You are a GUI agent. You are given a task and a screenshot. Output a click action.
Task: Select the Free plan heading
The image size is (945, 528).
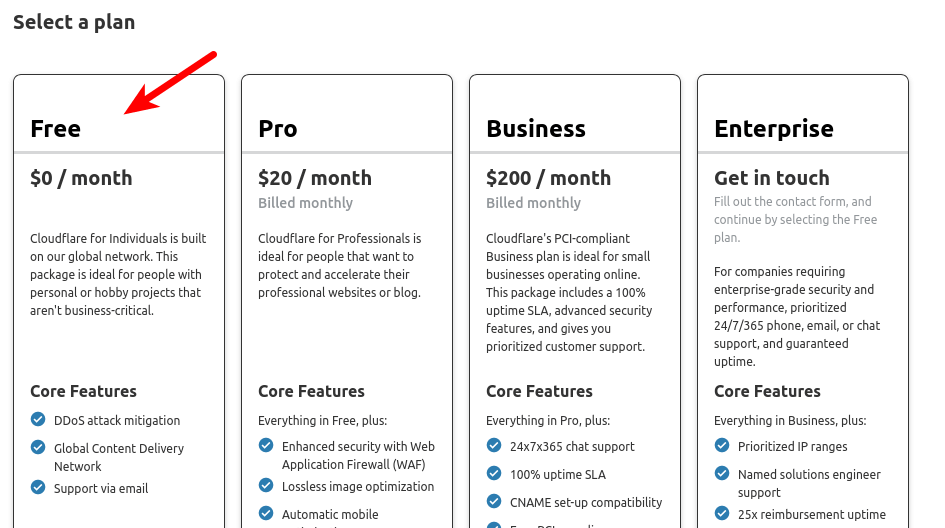[56, 129]
